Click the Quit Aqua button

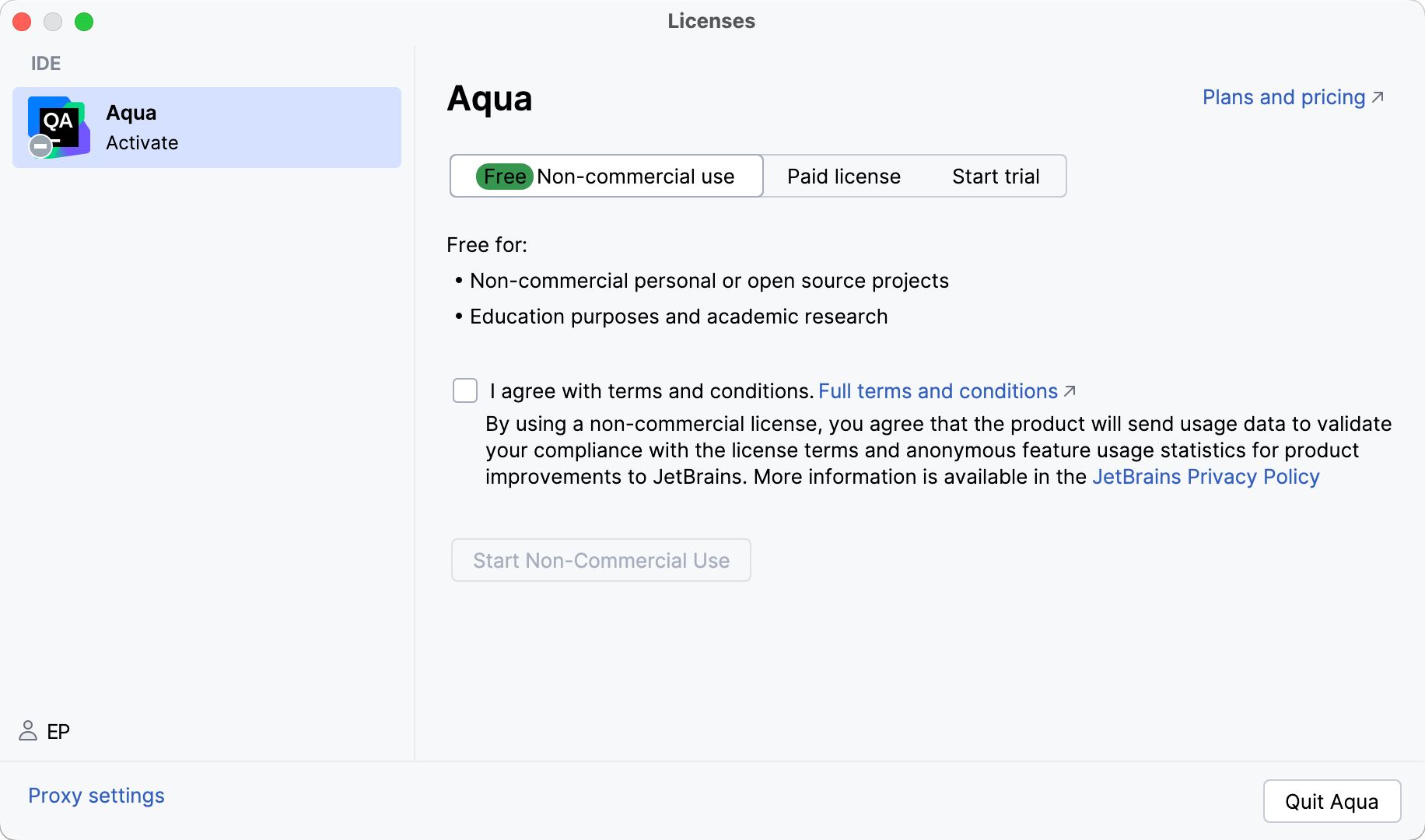(1332, 801)
